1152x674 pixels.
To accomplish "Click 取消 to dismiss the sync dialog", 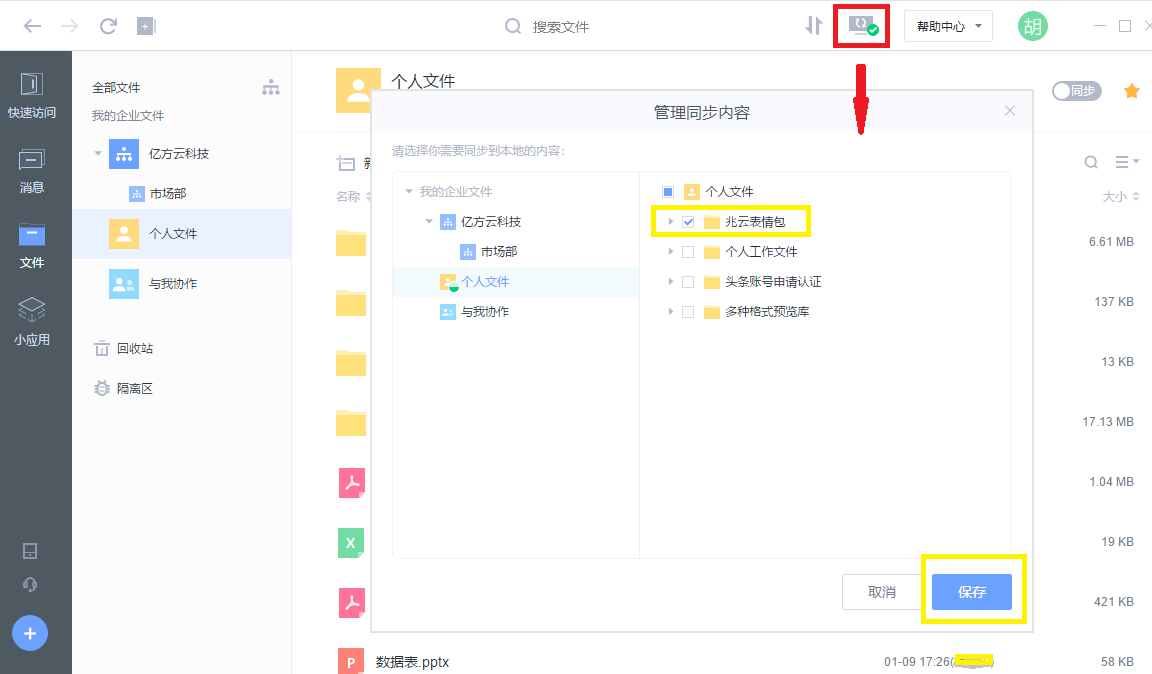I will tap(881, 591).
